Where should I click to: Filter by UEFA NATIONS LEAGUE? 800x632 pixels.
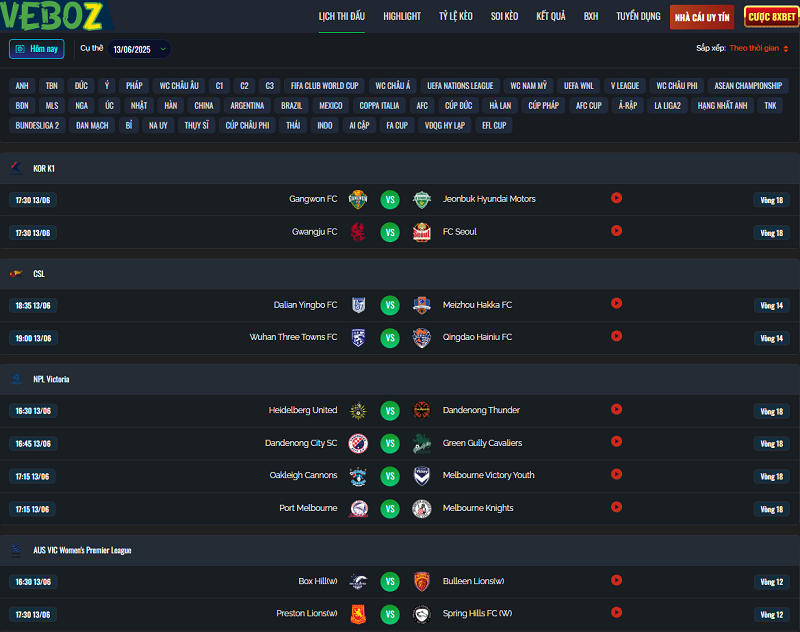point(460,86)
